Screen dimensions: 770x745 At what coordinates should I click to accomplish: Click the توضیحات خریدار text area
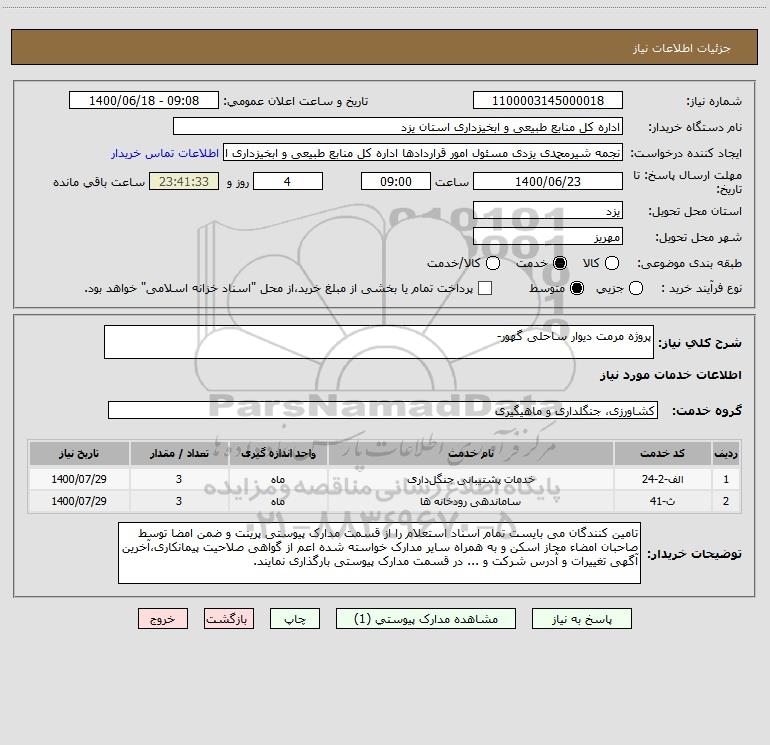379,553
